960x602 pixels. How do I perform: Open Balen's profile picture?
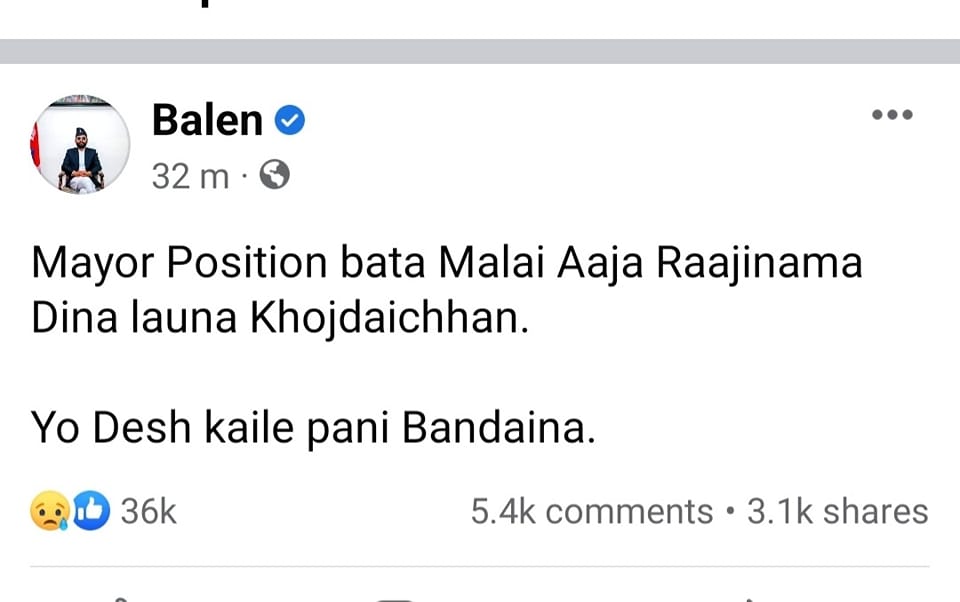(80, 145)
